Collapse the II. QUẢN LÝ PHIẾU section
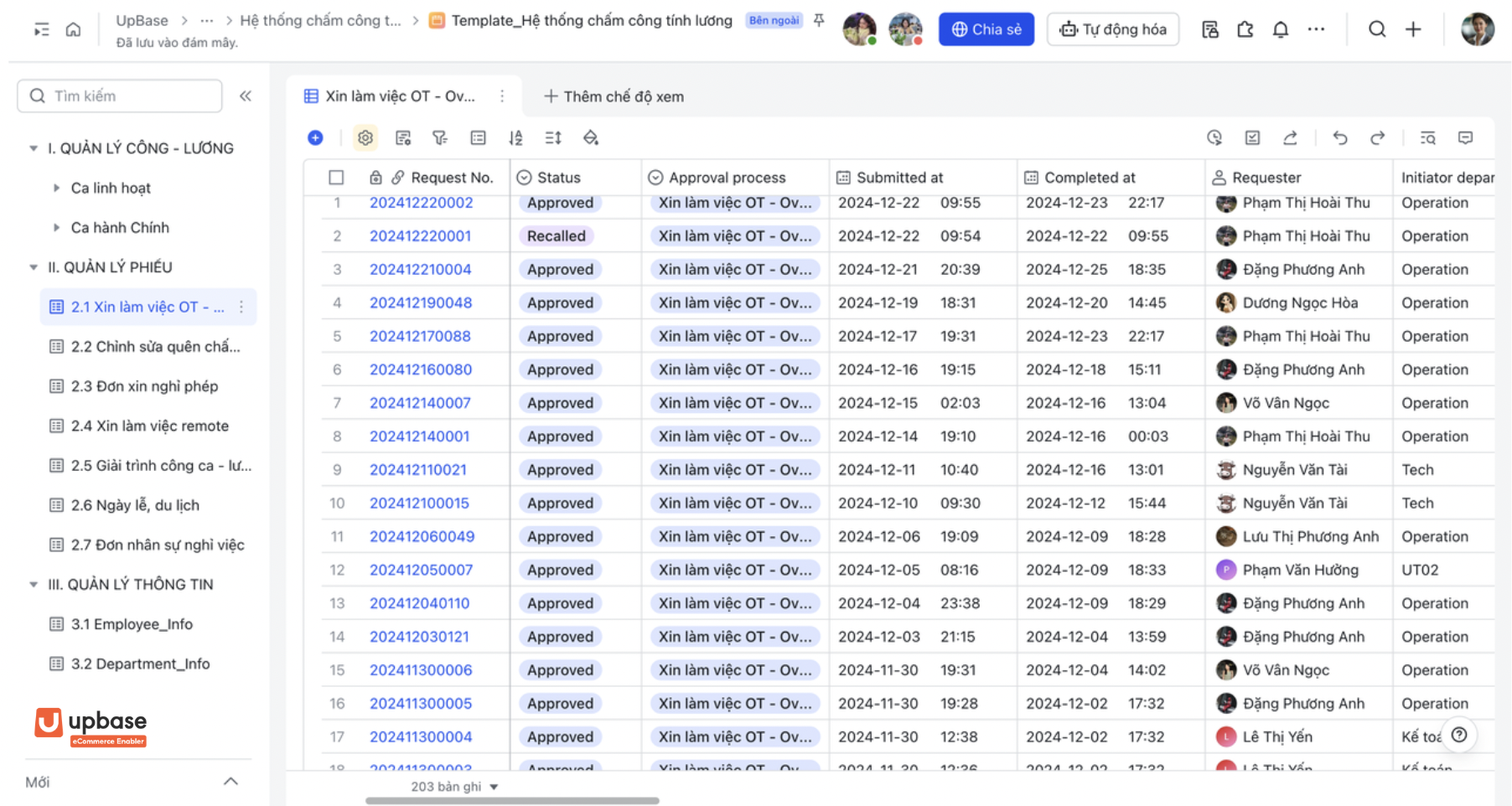This screenshot has height=806, width=1512. [34, 267]
